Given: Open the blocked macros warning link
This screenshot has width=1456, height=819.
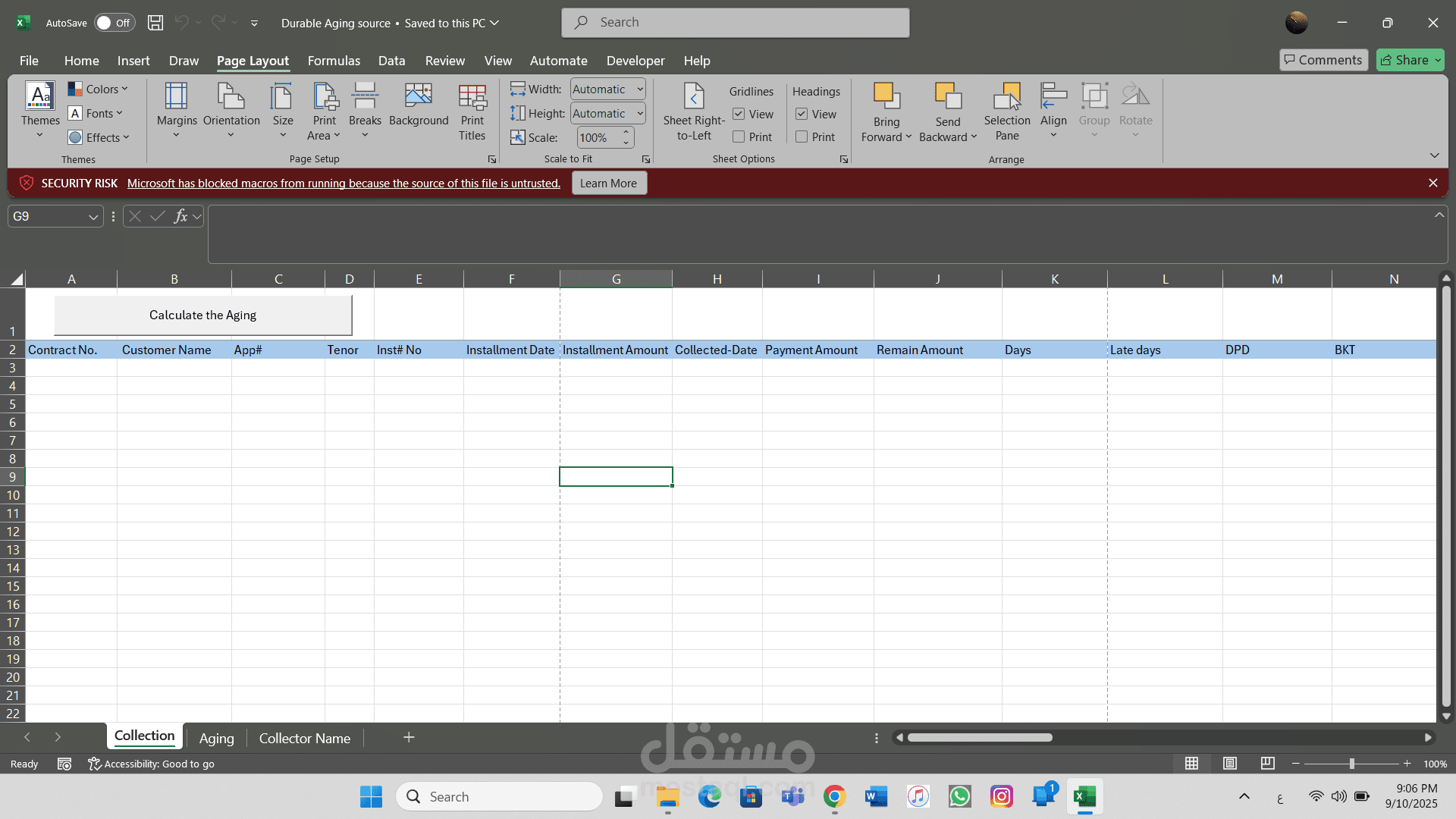Looking at the screenshot, I should pos(344,183).
